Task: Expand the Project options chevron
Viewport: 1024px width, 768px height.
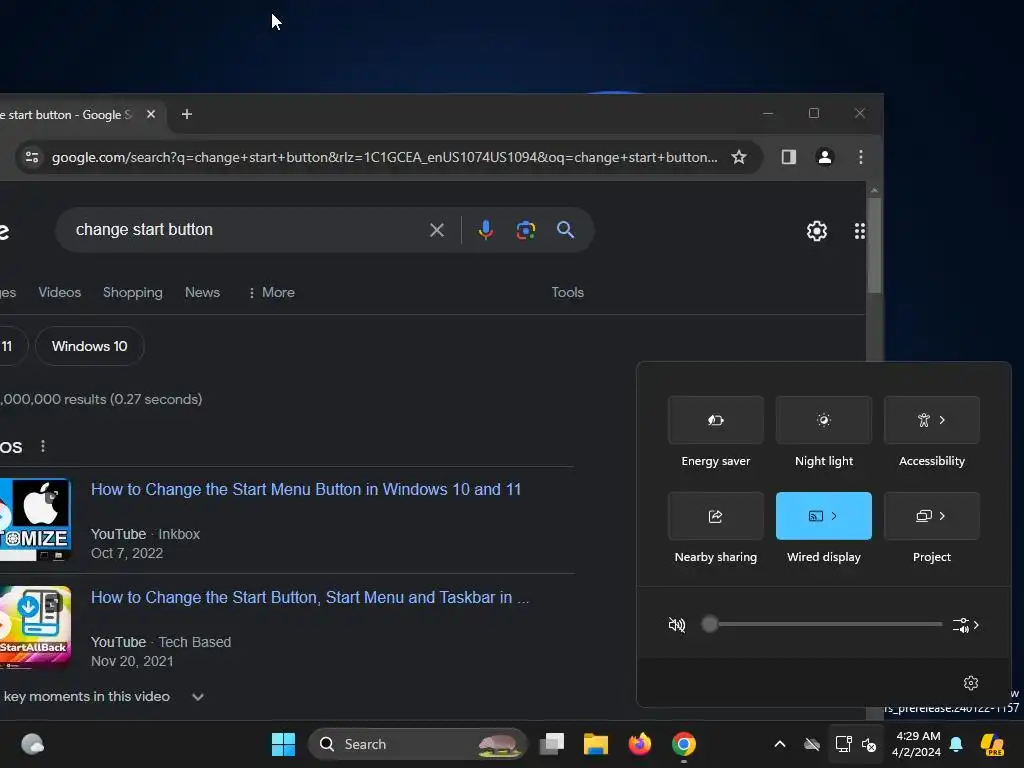Action: tap(942, 516)
